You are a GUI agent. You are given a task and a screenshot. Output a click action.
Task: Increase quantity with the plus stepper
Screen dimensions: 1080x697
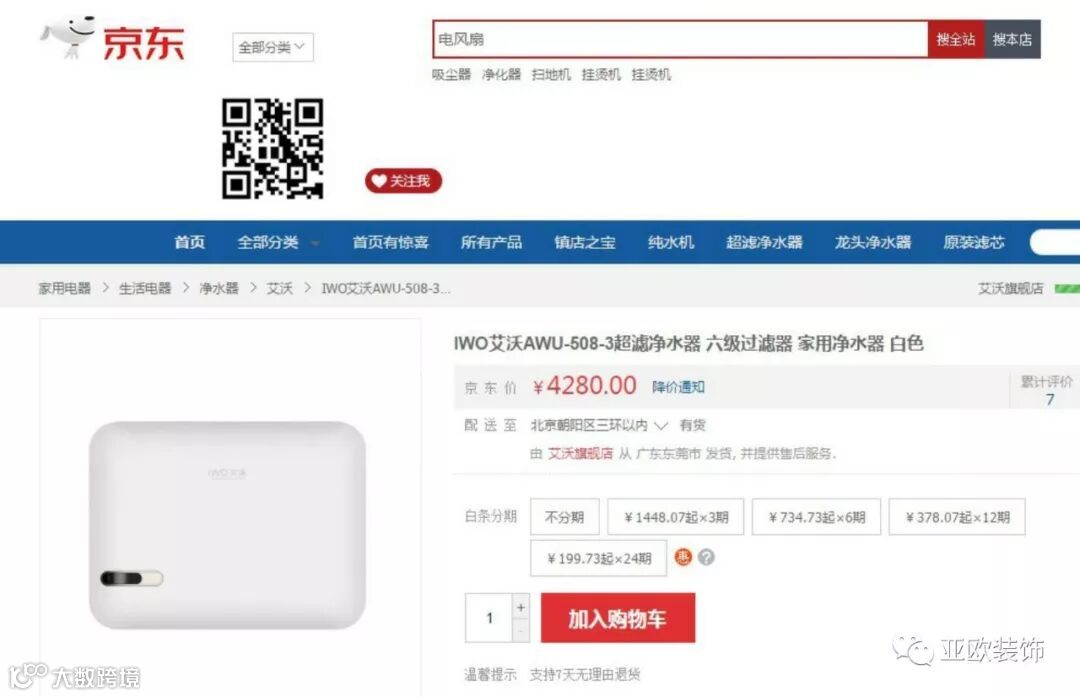(x=521, y=607)
